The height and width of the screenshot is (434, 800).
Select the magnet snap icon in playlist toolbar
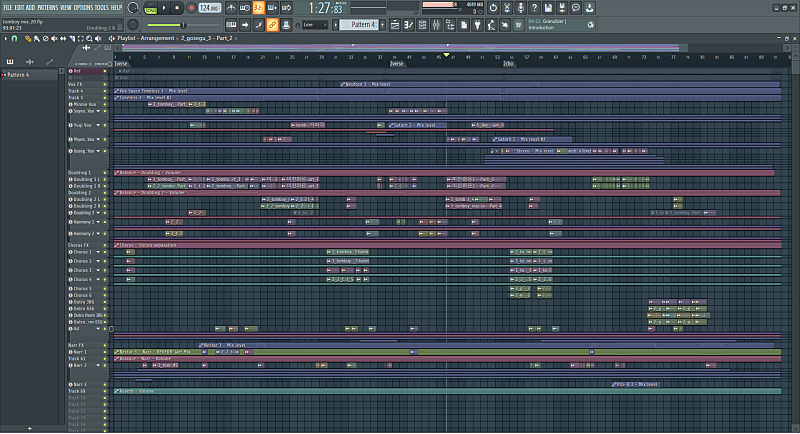[14, 38]
